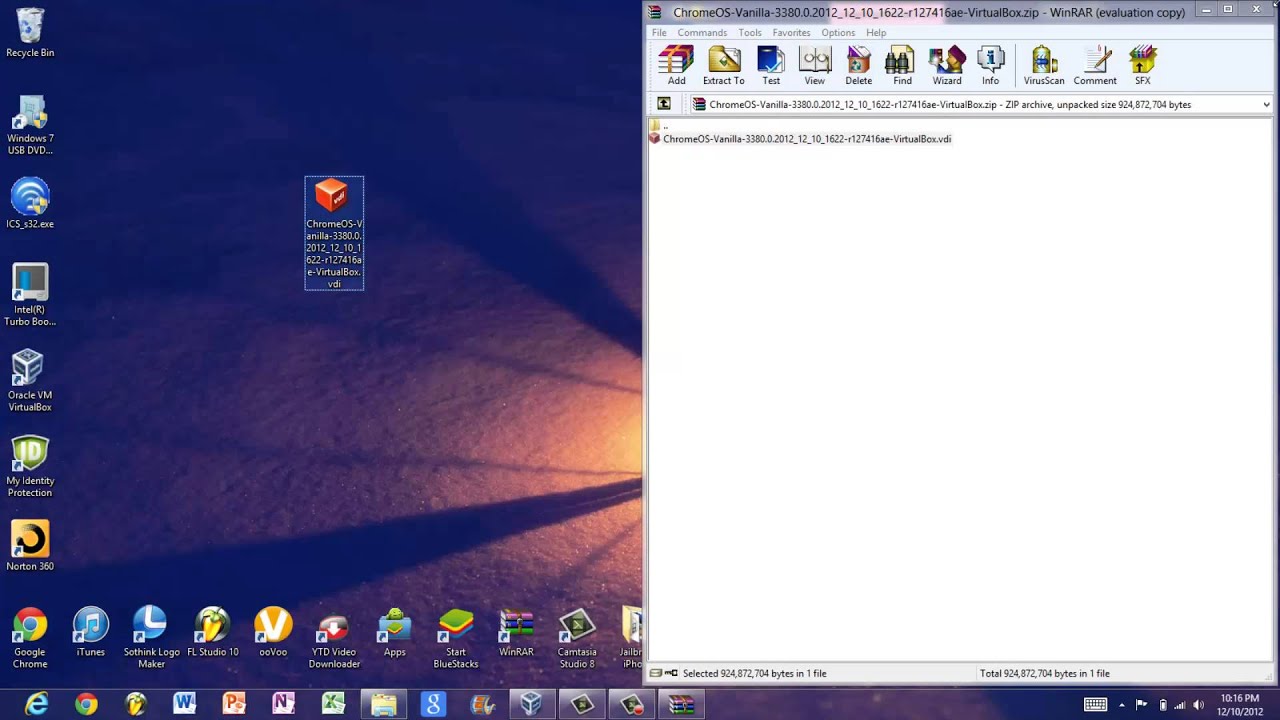Select the Windows 7 USB DVD desktop icon

tap(30, 125)
